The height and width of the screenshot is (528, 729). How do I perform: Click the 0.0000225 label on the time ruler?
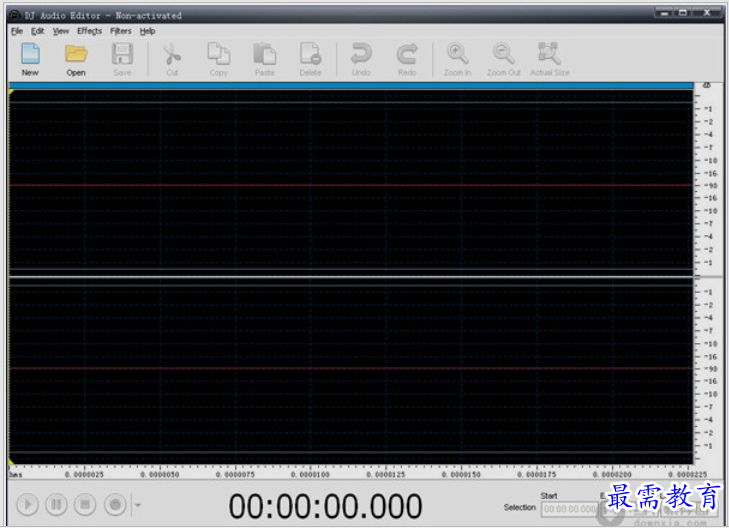click(688, 475)
